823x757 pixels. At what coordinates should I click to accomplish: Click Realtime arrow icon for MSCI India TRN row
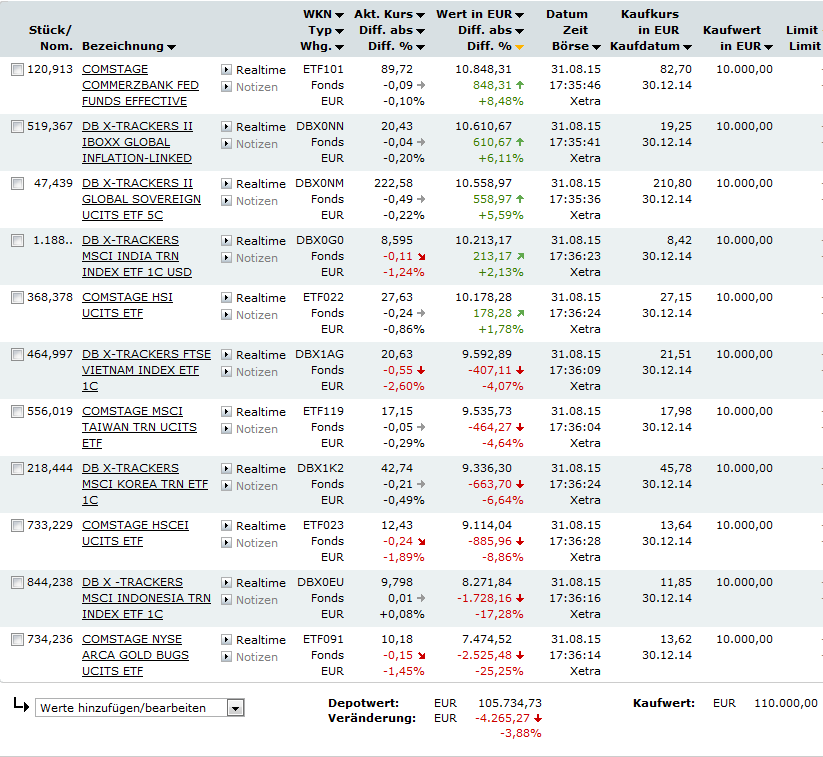226,240
